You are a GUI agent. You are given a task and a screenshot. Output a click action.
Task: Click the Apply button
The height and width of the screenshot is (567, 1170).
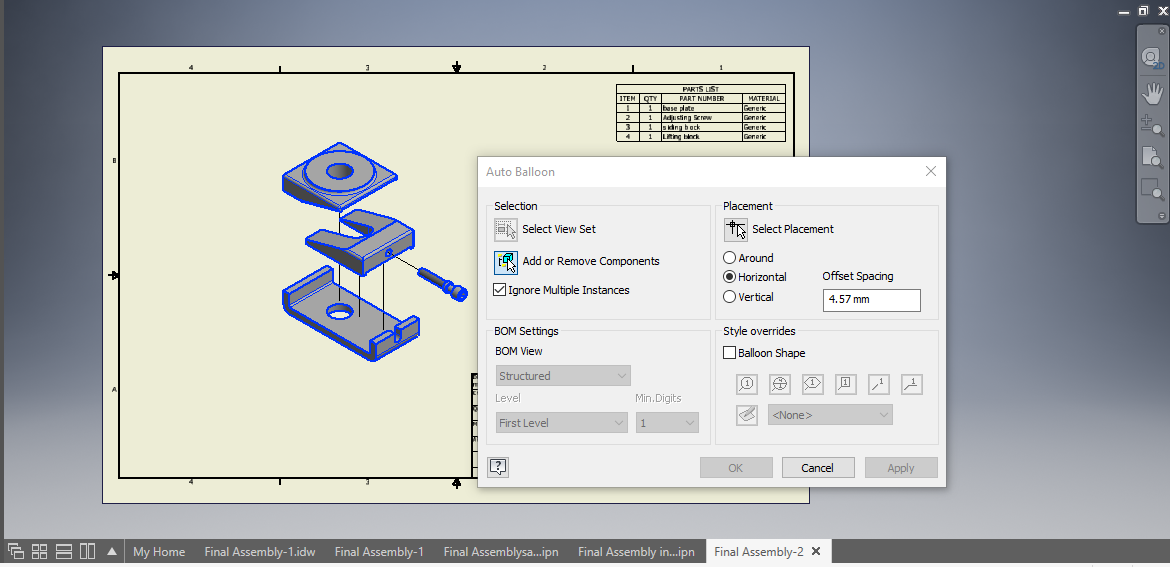[901, 468]
